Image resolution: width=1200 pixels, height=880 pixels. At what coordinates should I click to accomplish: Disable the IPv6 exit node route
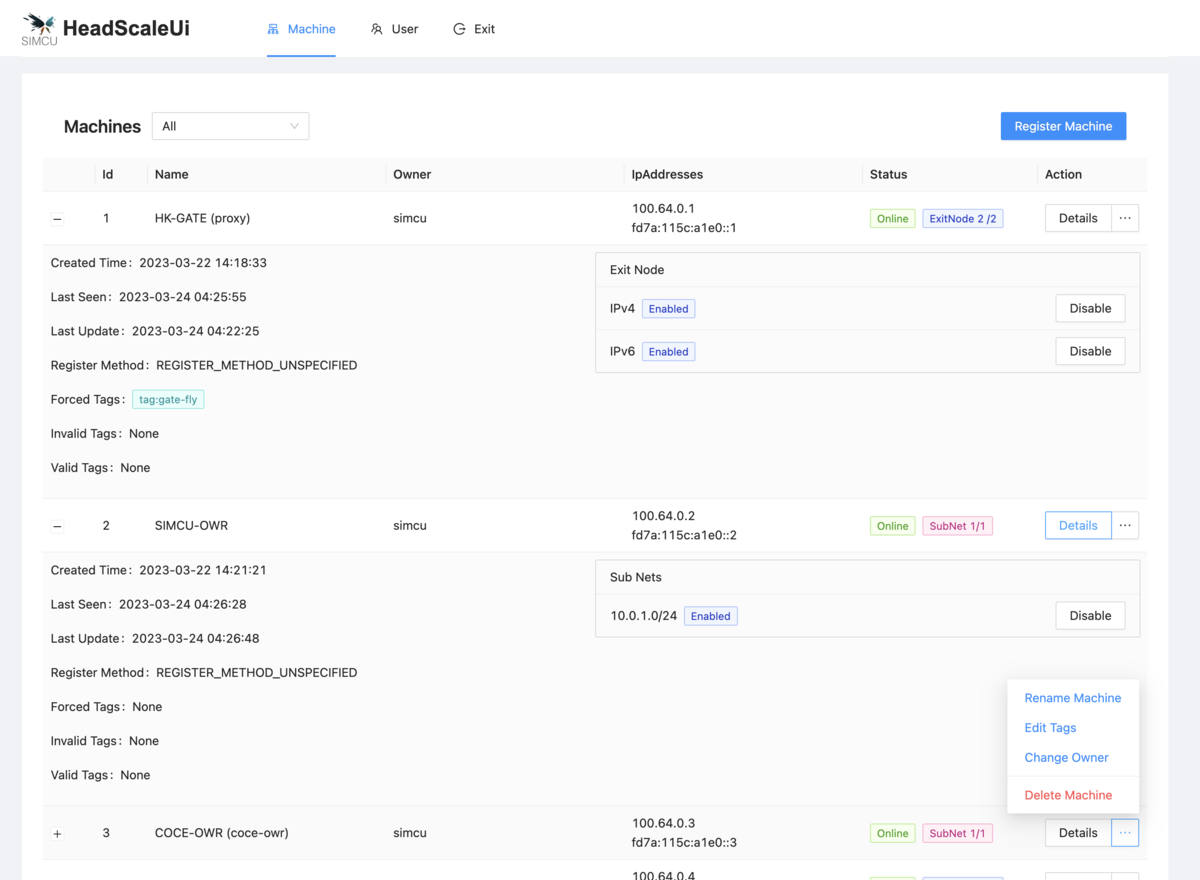pos(1090,352)
